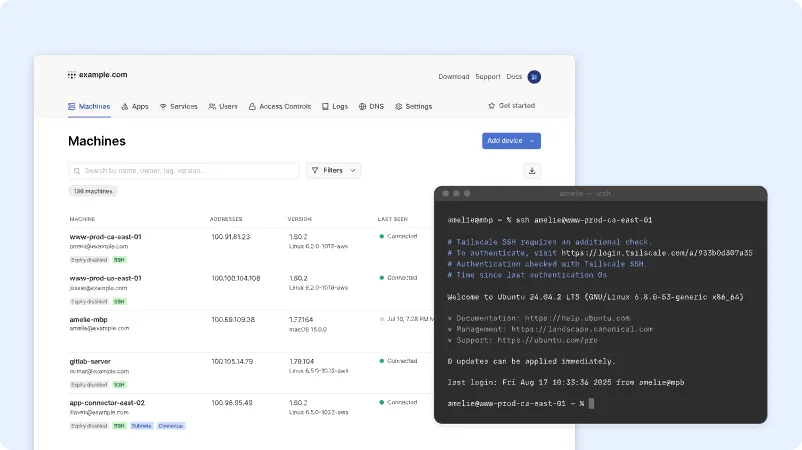
Task: Open machine amelie-mbp
Action: (88, 320)
